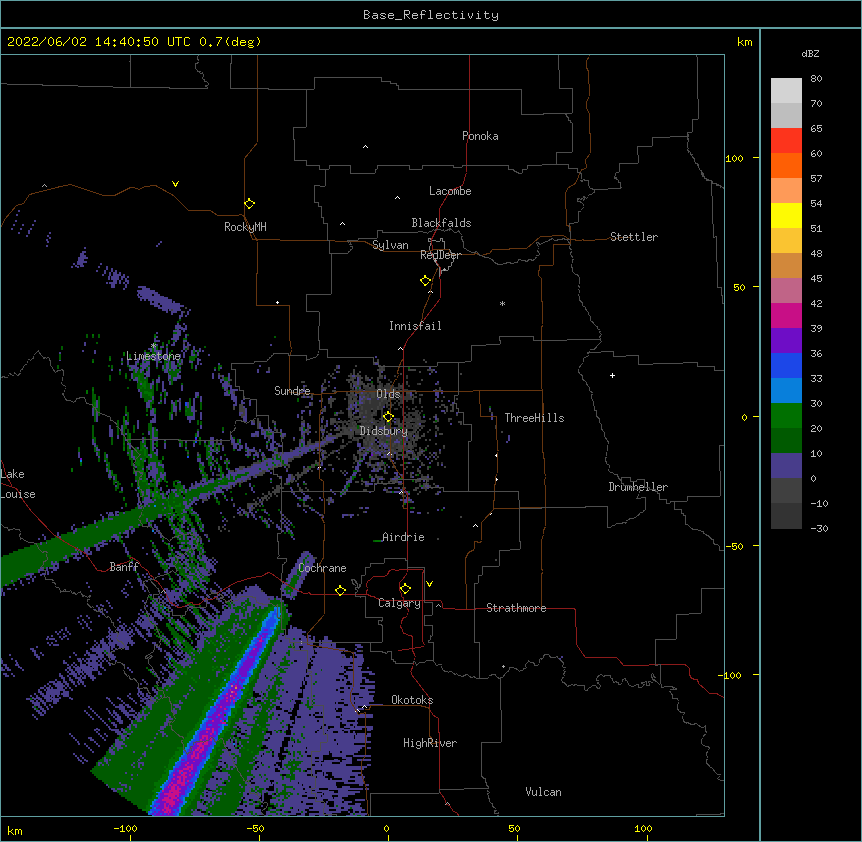This screenshot has height=842, width=862.
Task: Click the yellow marker south of RedDeer
Action: [x=425, y=281]
